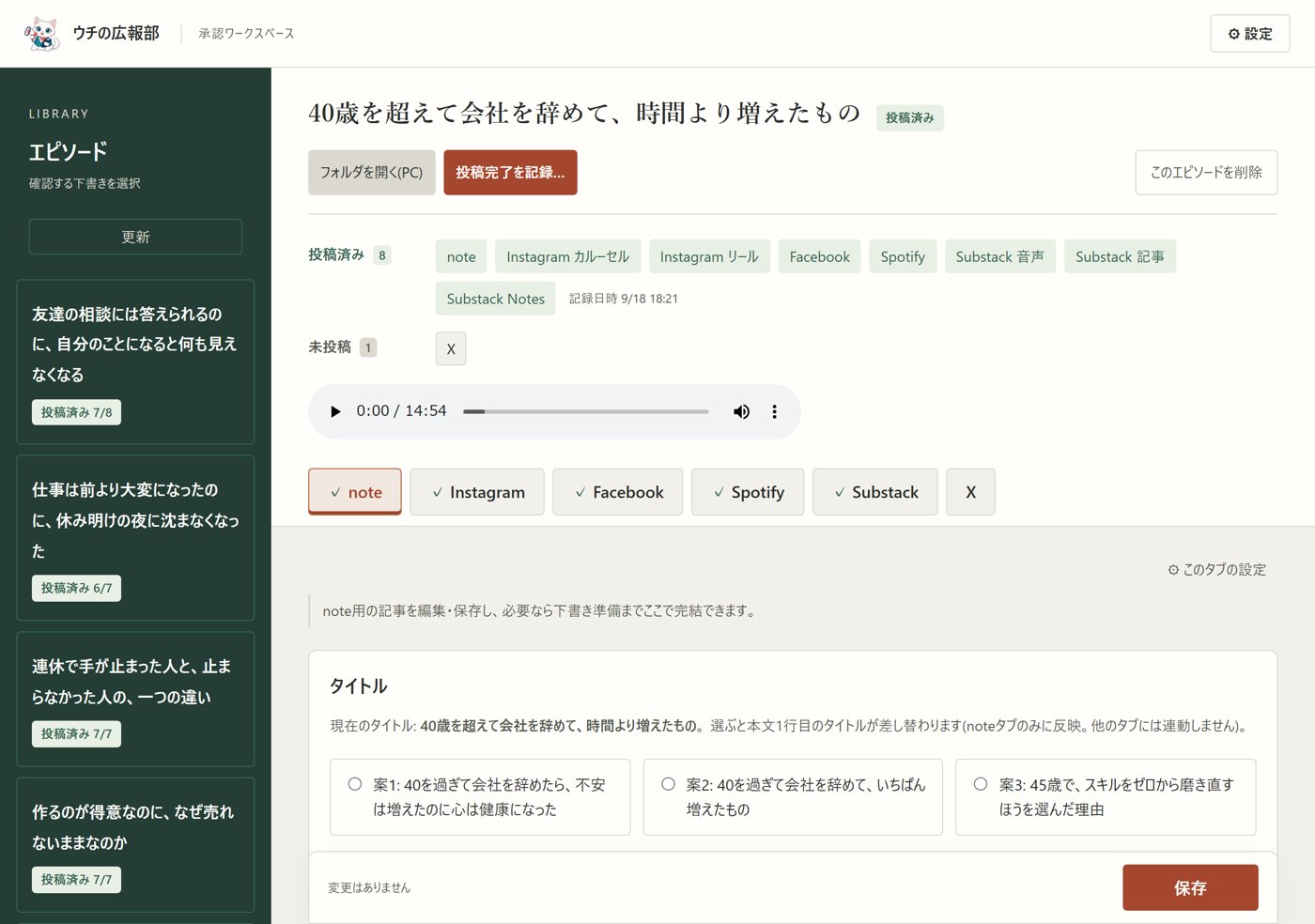The width and height of the screenshot is (1315, 924).
Task: Click 投稿完了を記録 button
Action: point(510,173)
